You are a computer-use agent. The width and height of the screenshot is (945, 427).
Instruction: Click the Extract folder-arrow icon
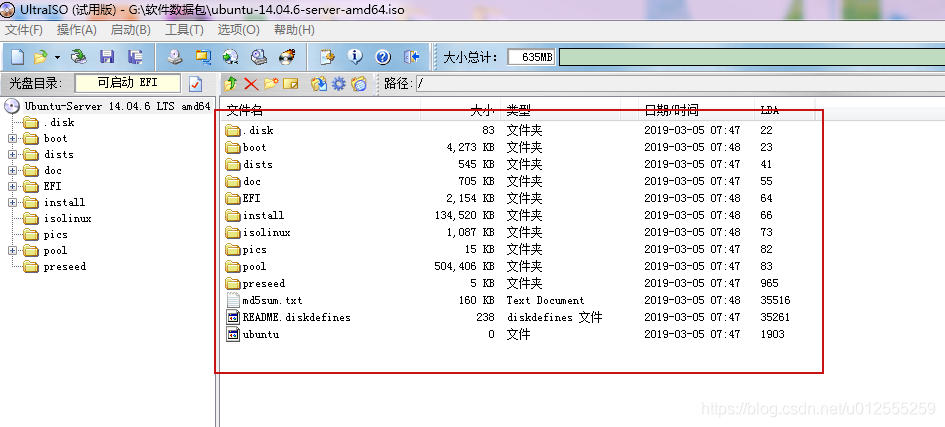point(319,84)
